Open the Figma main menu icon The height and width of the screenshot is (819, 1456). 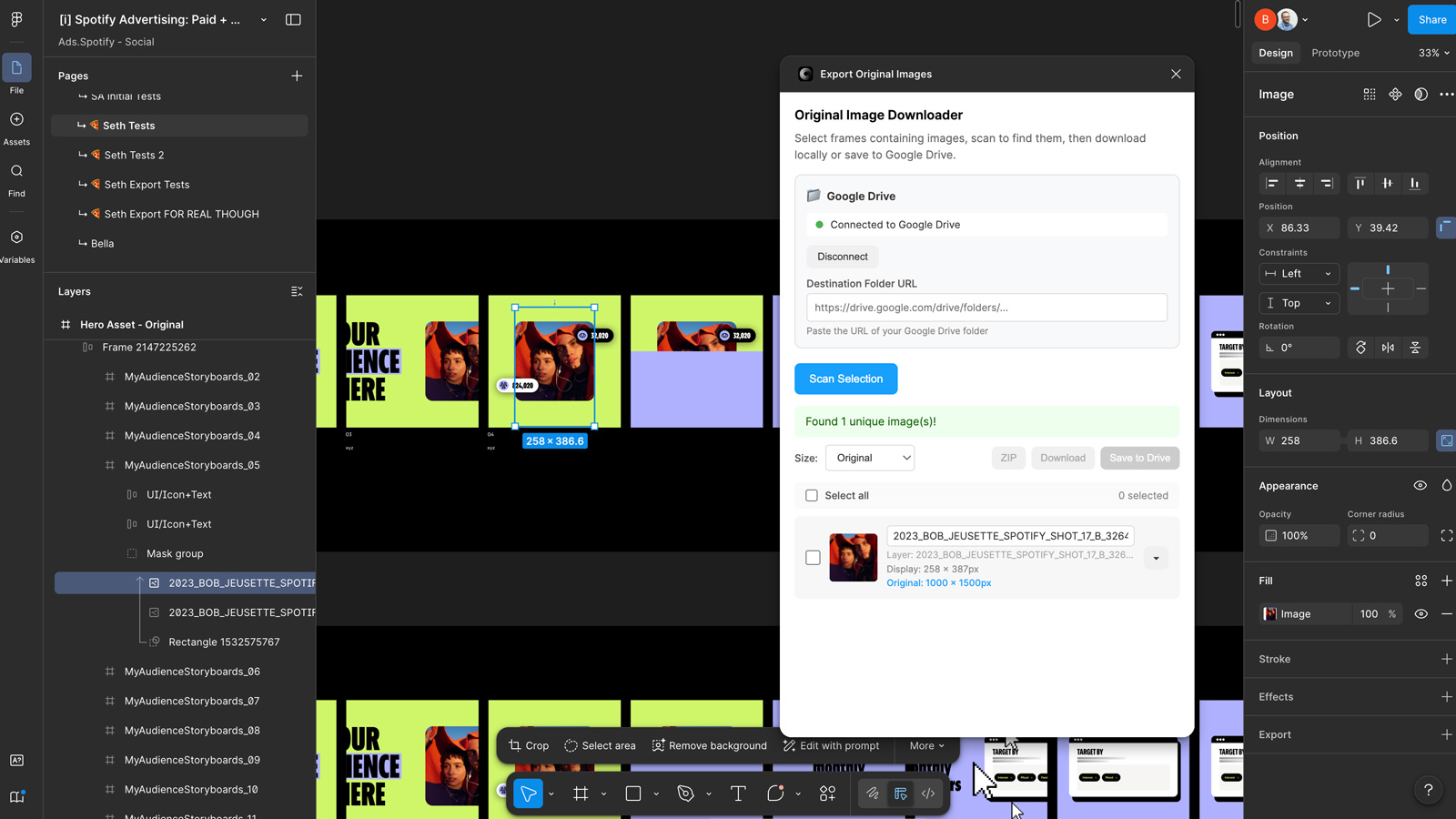(16, 19)
